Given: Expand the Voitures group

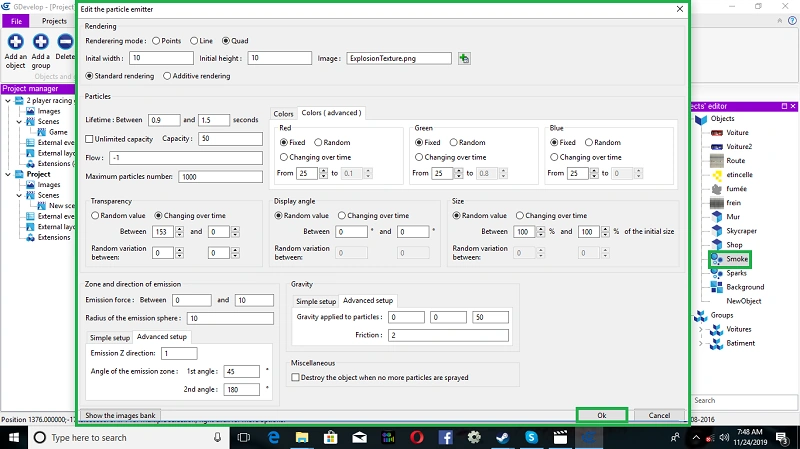Looking at the screenshot, I should coord(701,330).
